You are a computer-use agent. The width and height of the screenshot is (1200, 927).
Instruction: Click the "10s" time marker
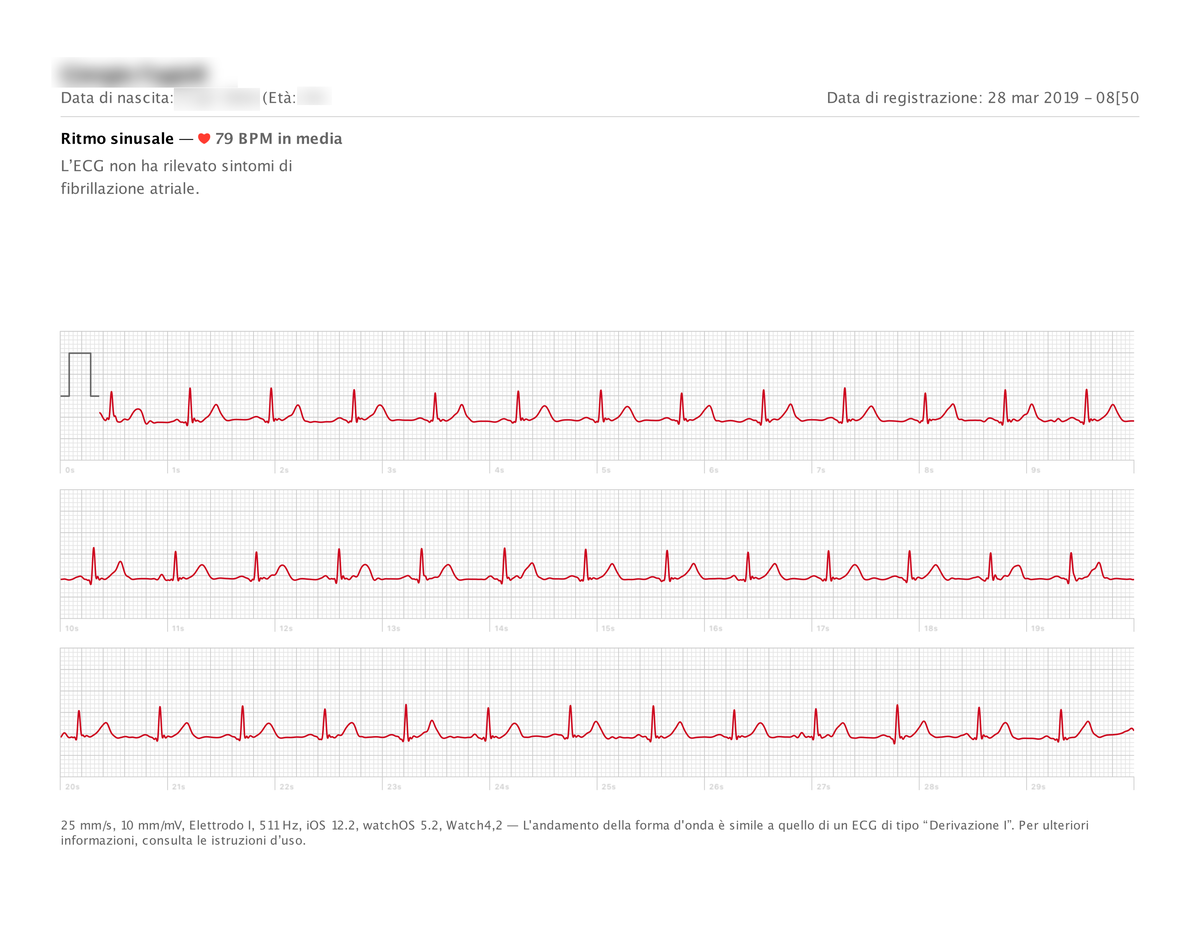[x=72, y=629]
